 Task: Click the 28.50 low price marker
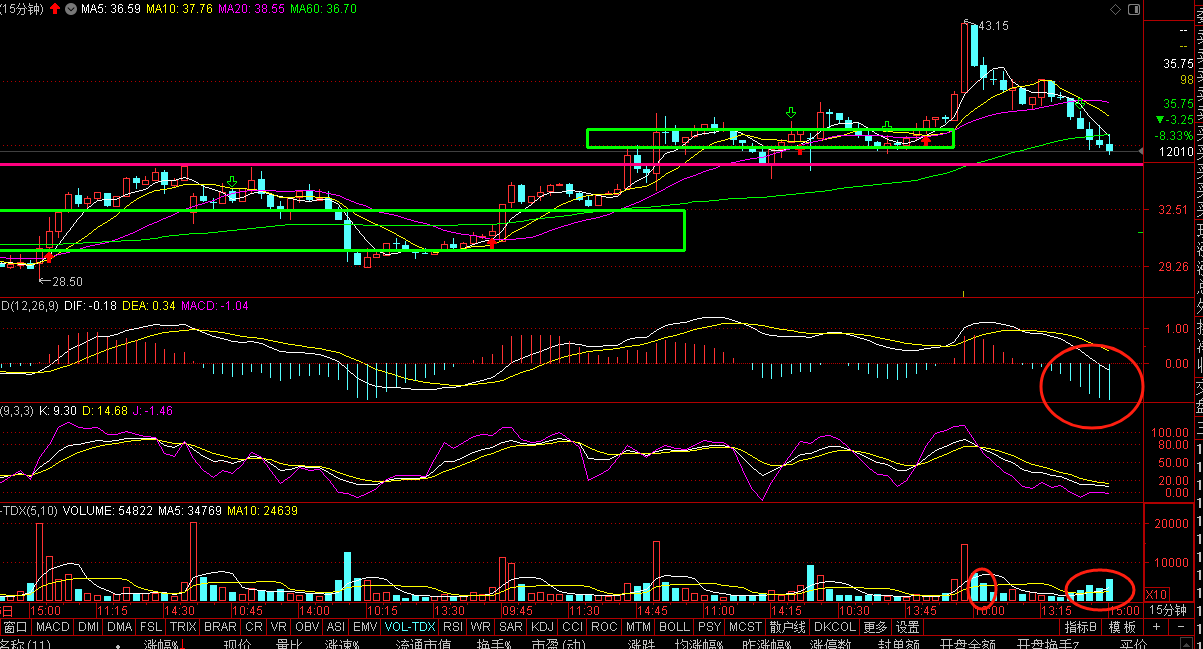click(x=67, y=282)
